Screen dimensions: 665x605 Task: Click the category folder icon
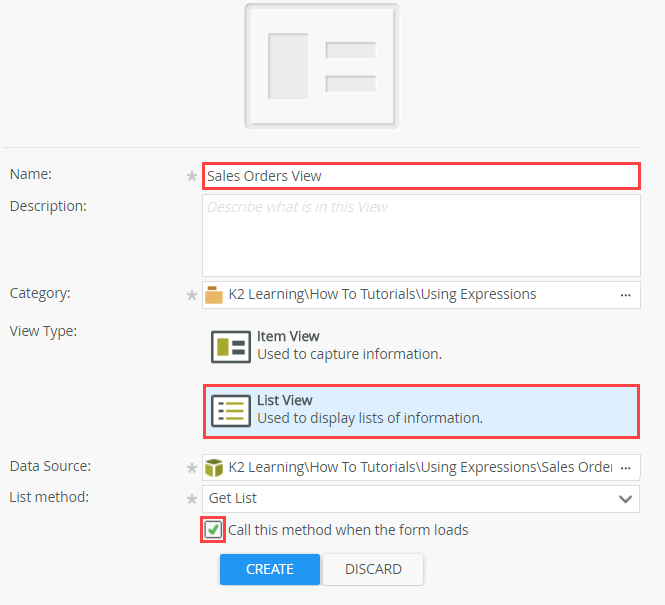[214, 295]
